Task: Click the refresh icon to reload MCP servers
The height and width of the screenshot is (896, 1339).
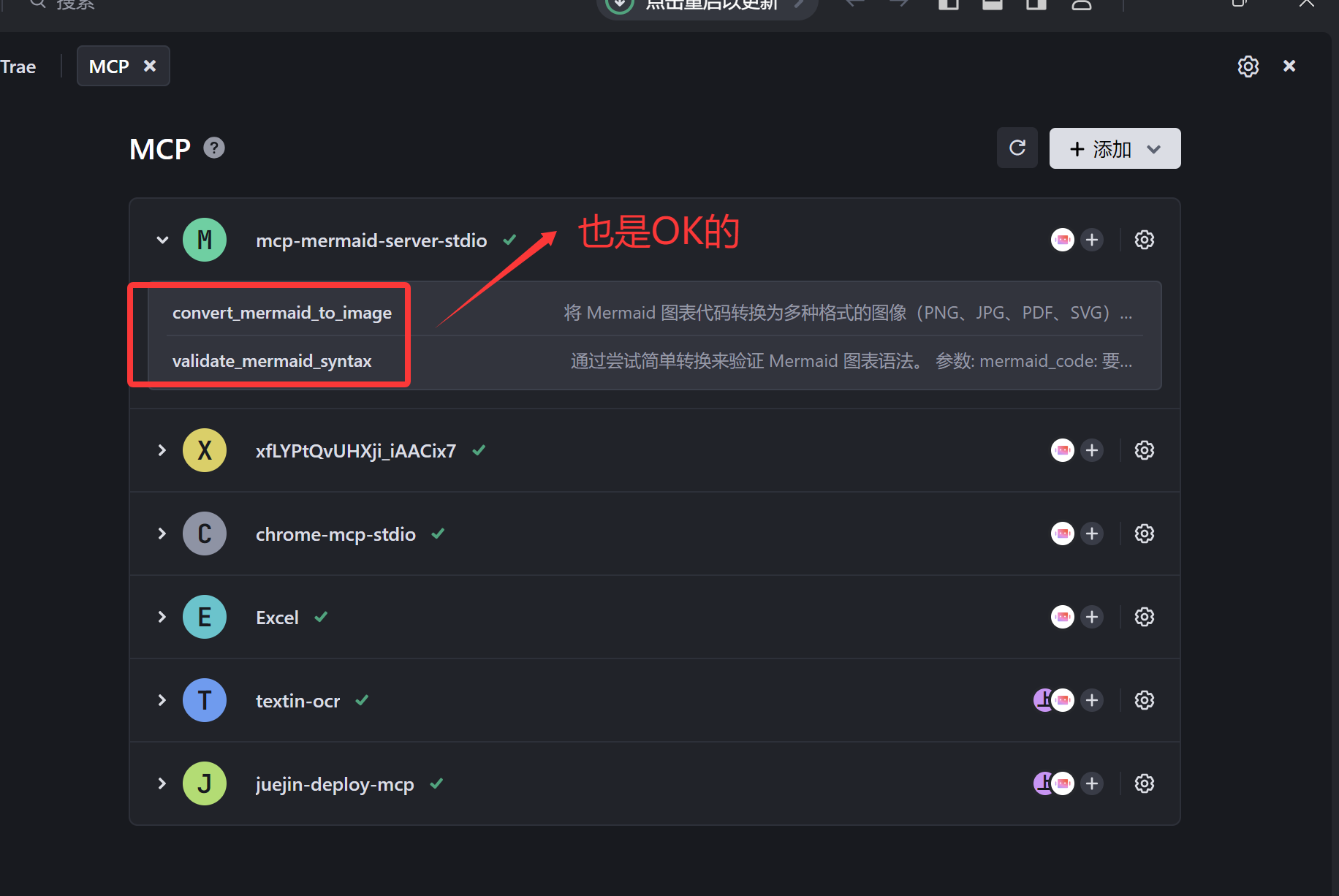Action: point(1017,148)
